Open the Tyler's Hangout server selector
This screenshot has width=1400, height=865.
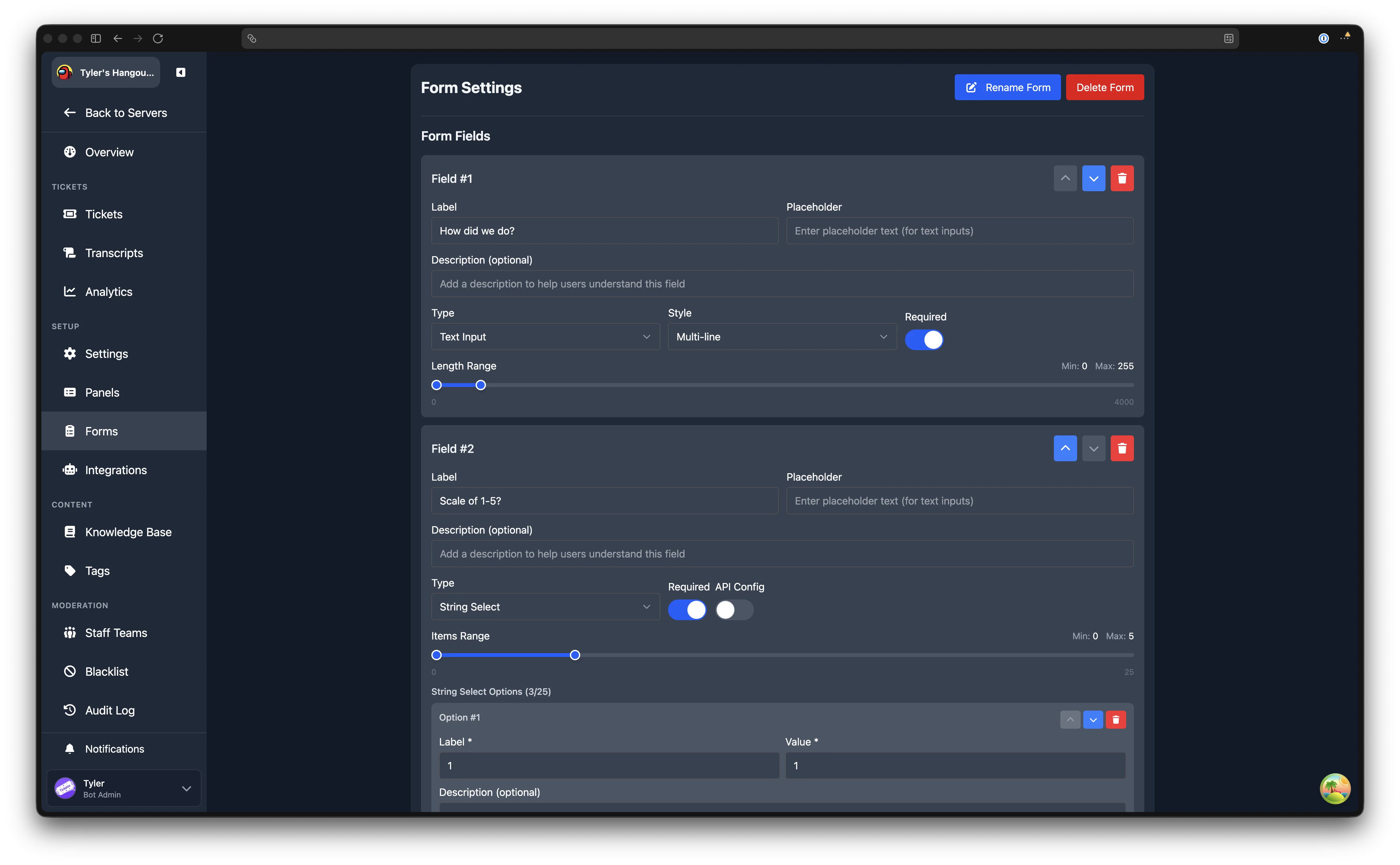106,73
